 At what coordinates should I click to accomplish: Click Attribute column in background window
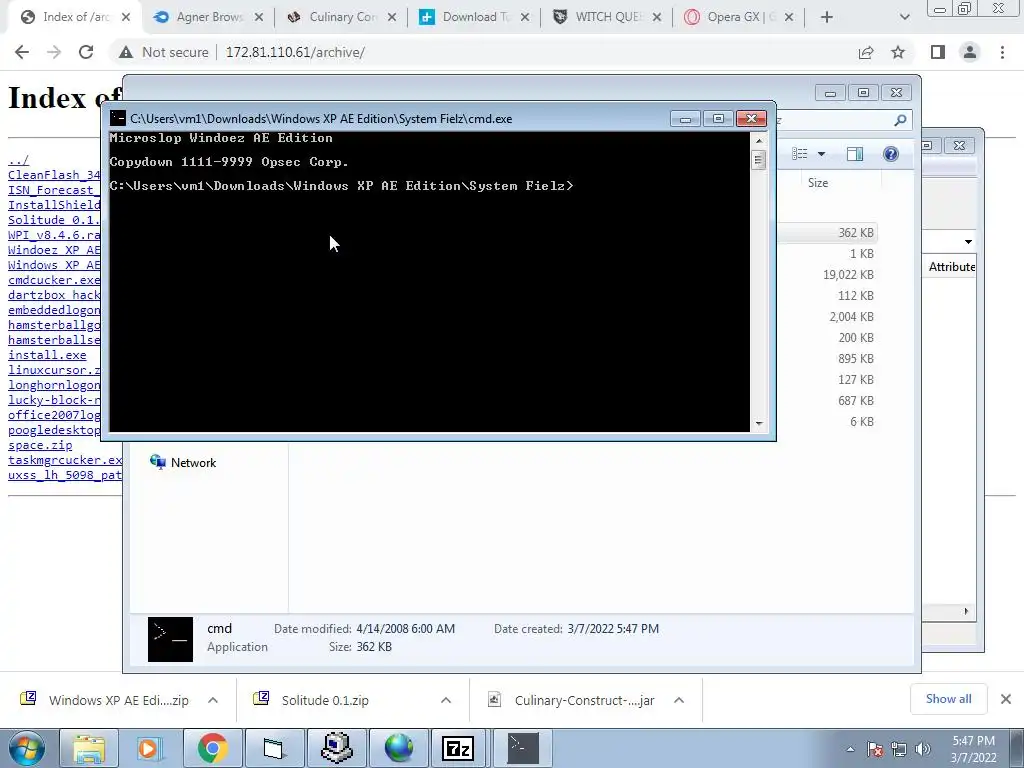click(952, 266)
